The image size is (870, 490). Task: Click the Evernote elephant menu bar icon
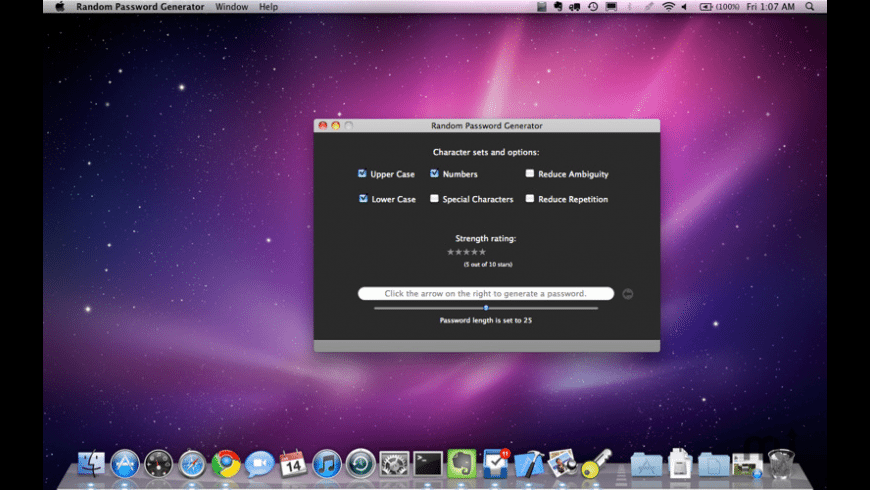(558, 7)
